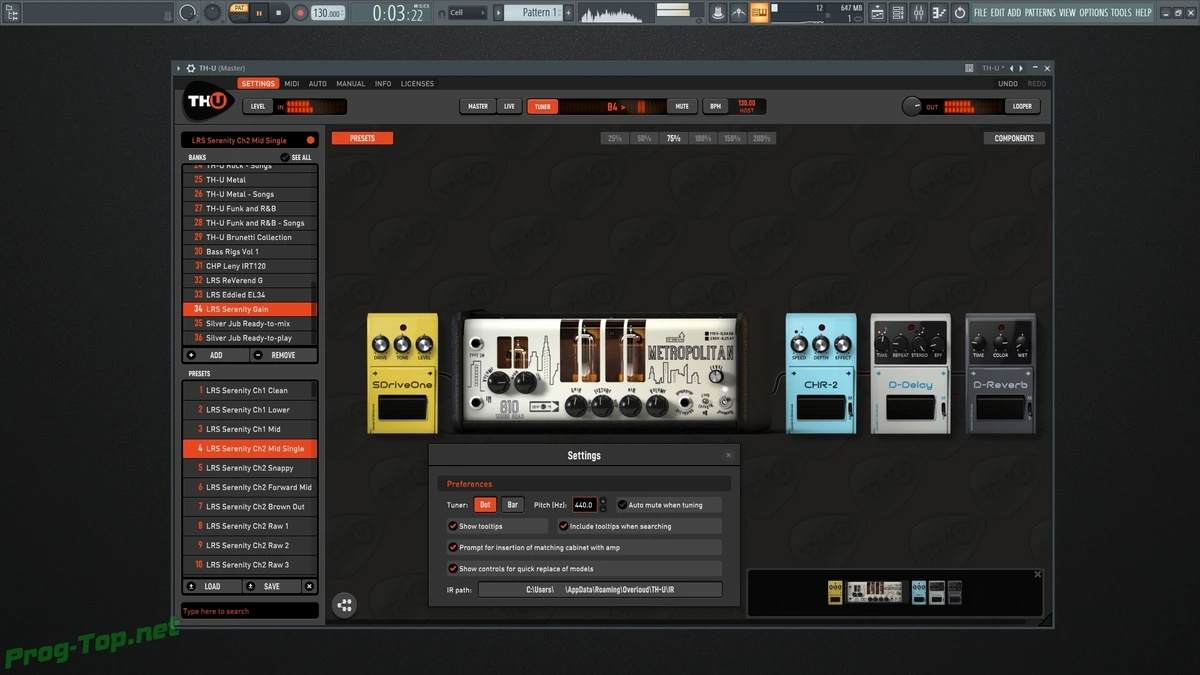Viewport: 1200px width, 675px height.
Task: Click the CHR-2 chorus pedal footswitch
Action: coord(821,408)
